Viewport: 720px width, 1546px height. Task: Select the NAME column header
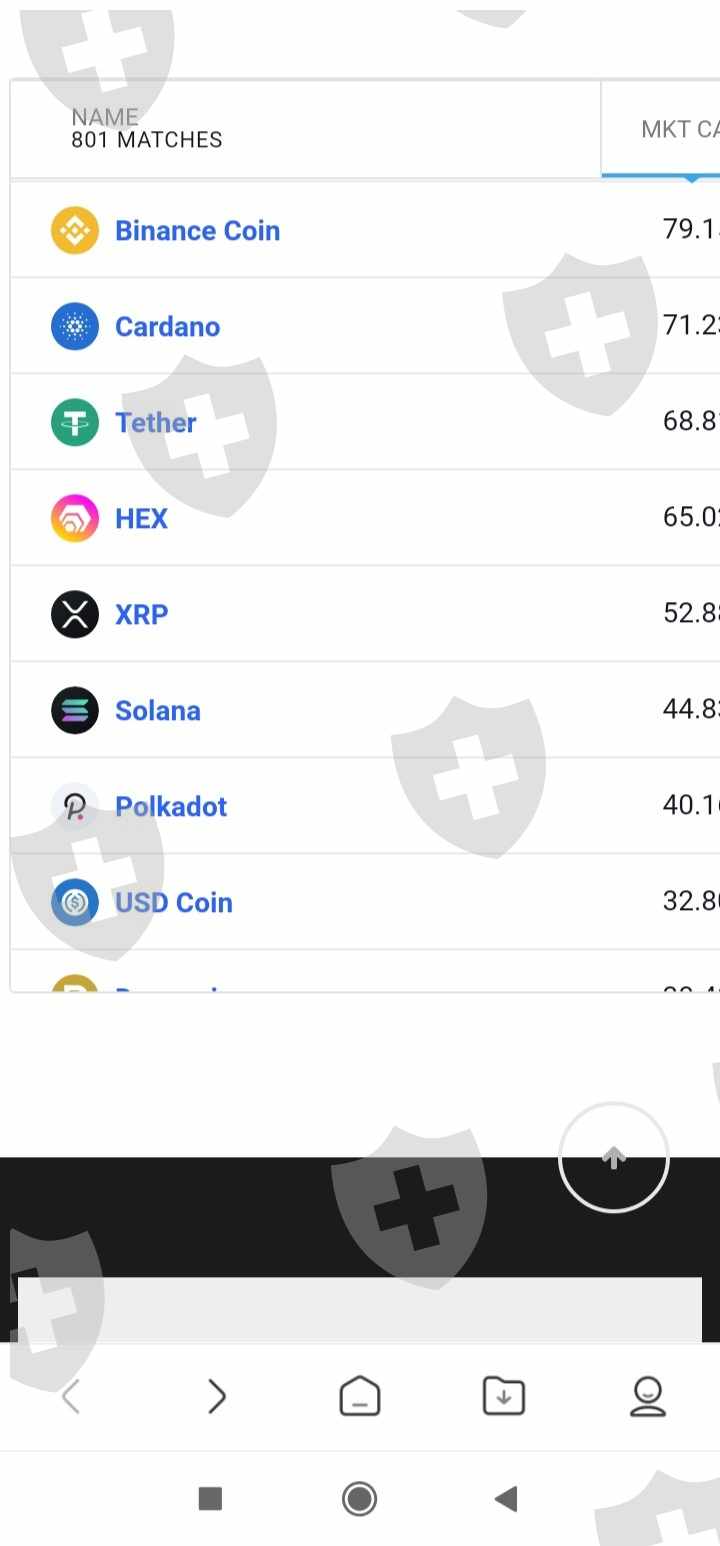(105, 118)
